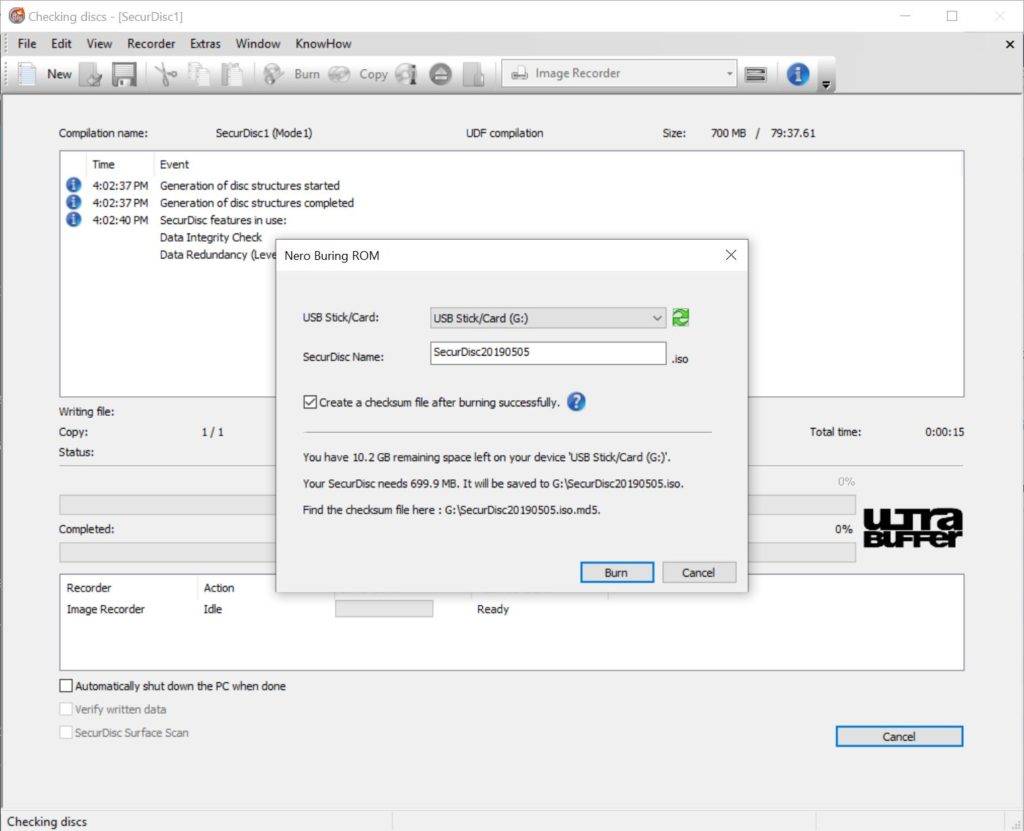
Task: Click the Recorder column header
Action: tap(89, 588)
